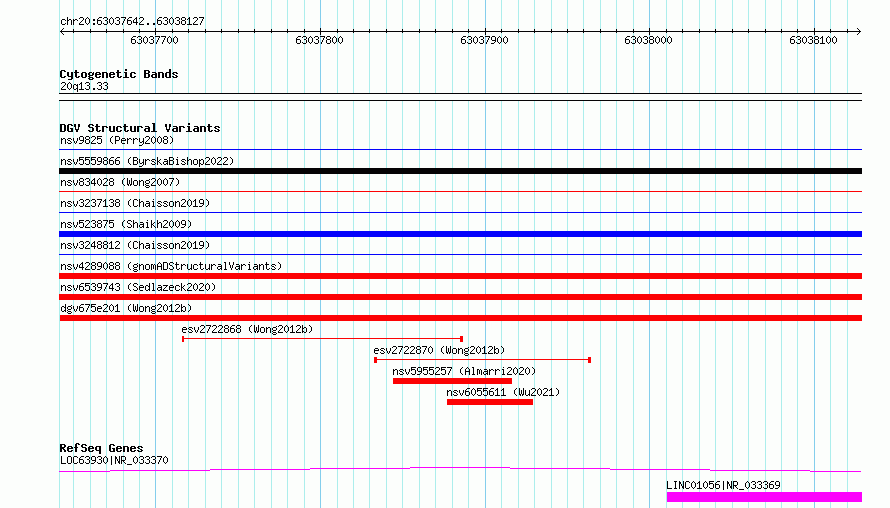Click the red dgv675e201 variant bar

click(x=460, y=318)
